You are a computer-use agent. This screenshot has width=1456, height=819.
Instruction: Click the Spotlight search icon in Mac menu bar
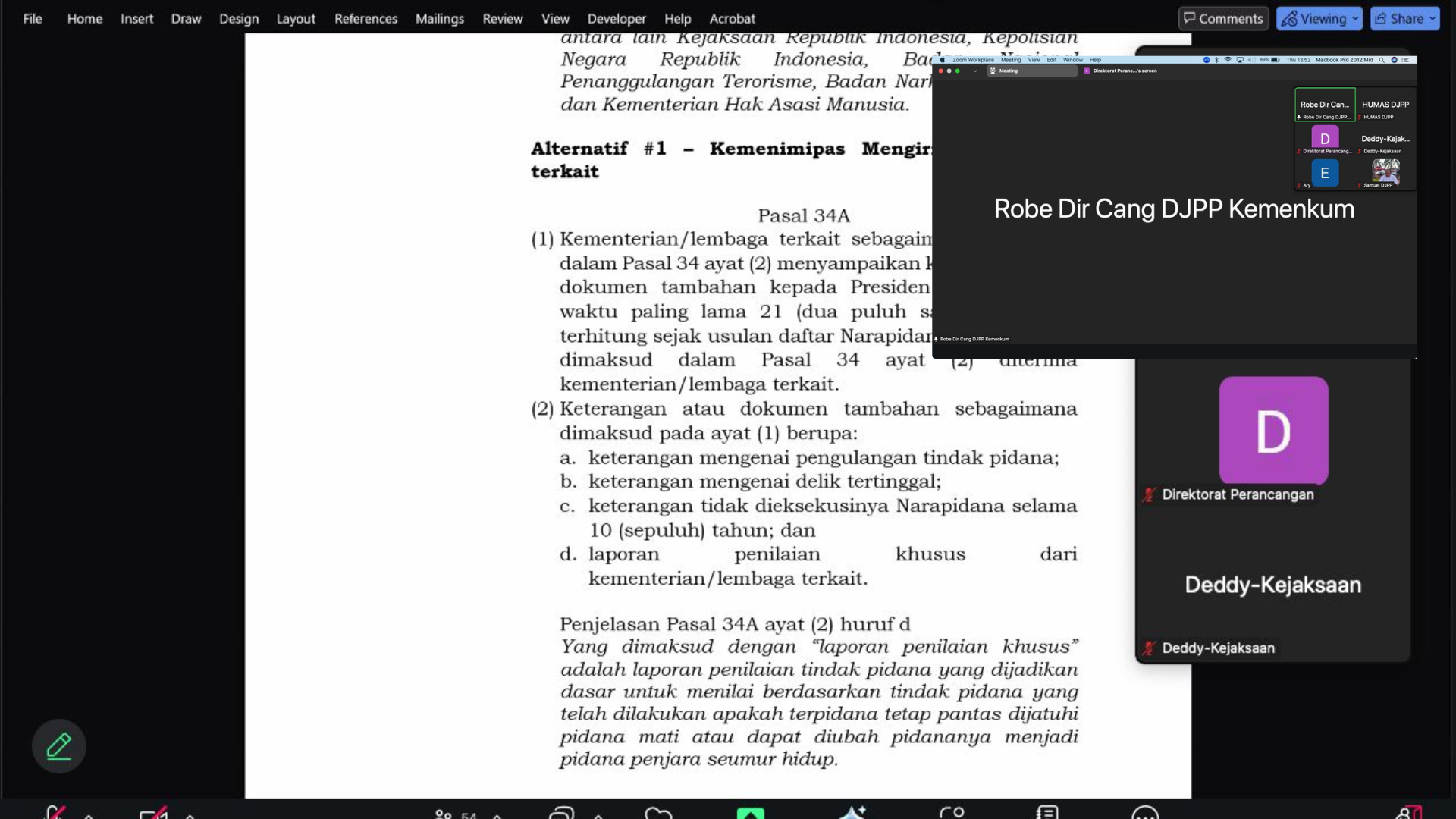[x=1382, y=60]
